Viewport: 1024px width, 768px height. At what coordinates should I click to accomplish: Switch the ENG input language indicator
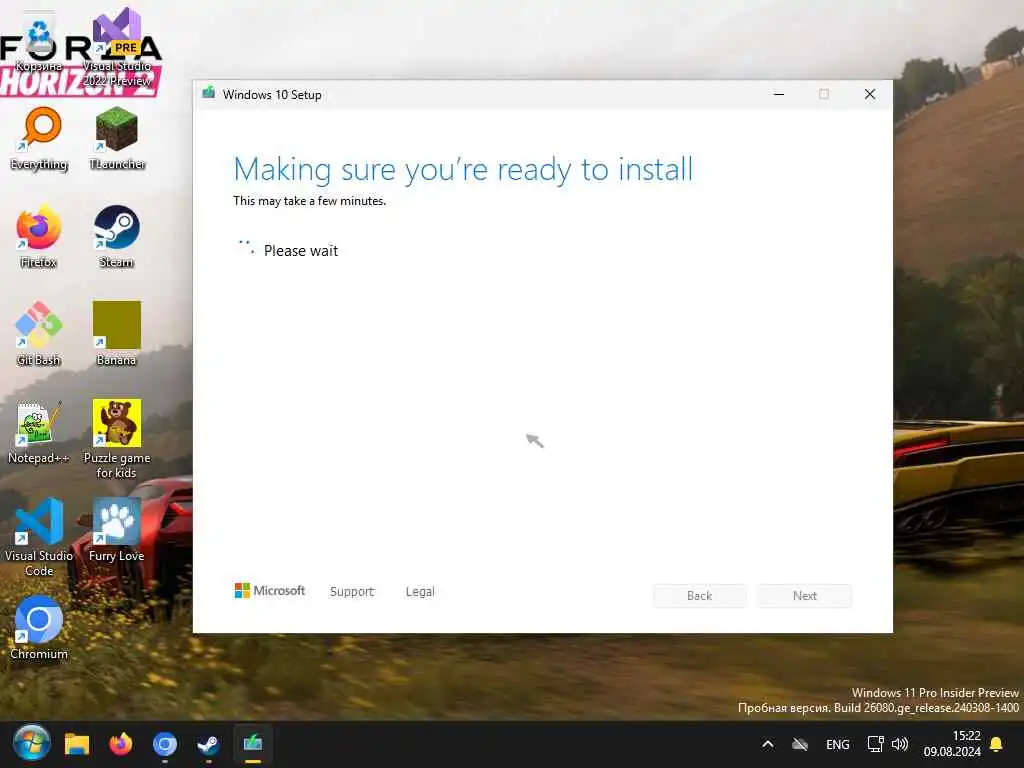[x=837, y=744]
